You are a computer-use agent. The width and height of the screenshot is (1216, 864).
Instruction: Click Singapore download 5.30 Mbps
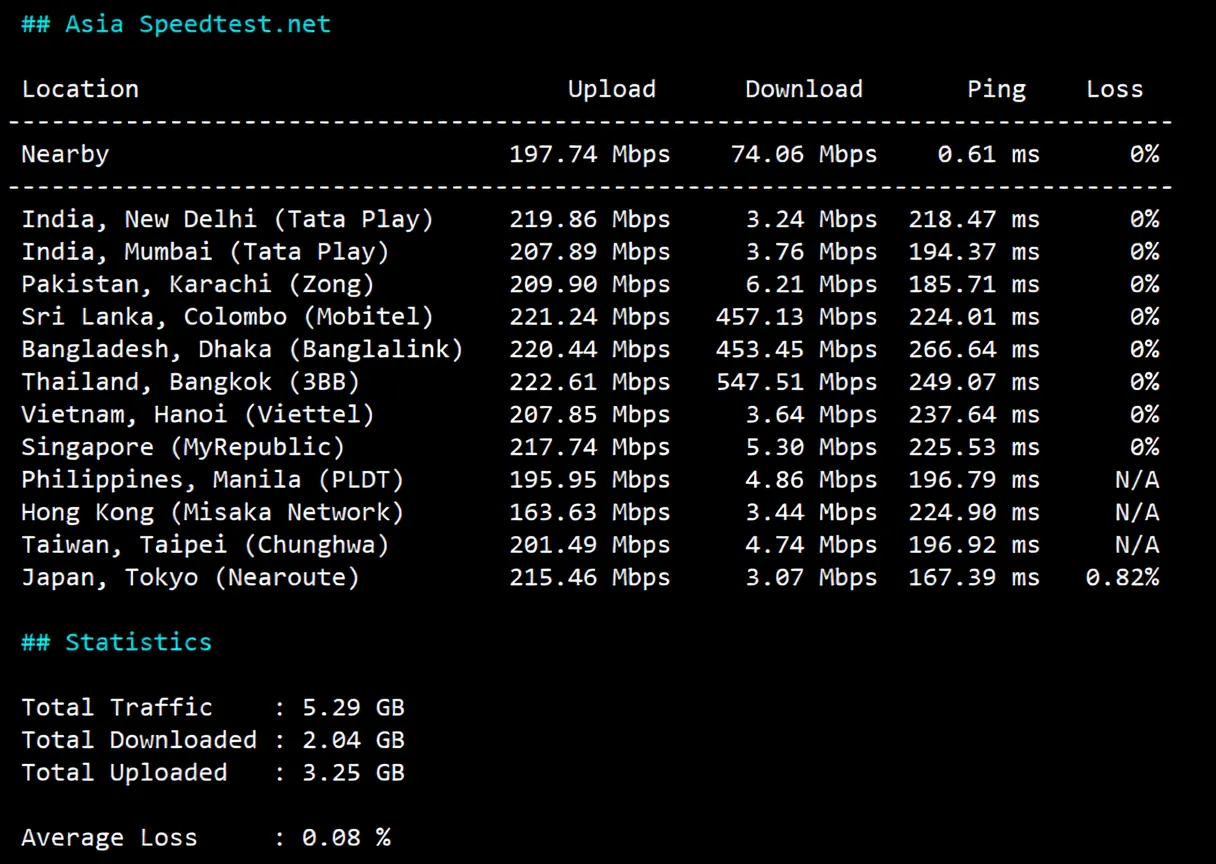(811, 447)
